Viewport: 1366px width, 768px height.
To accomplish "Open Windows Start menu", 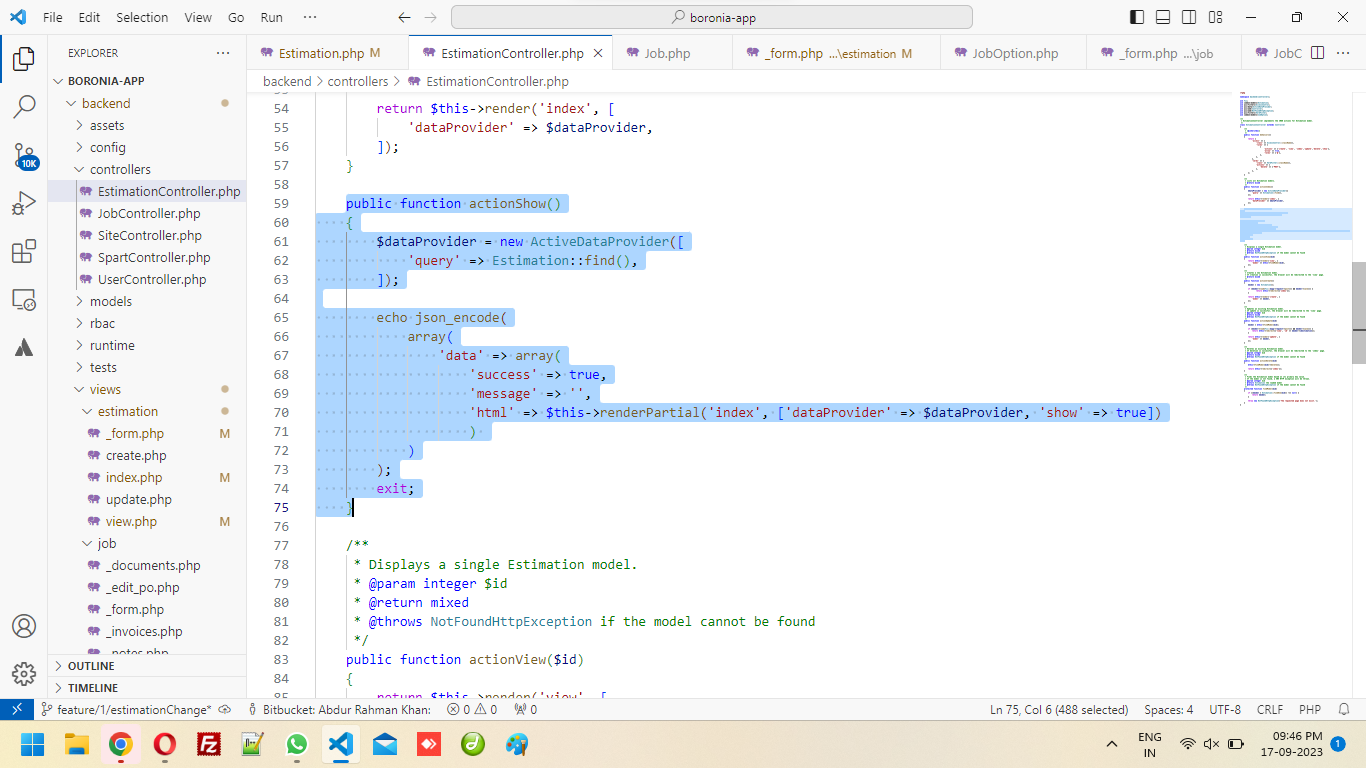I will [x=33, y=744].
